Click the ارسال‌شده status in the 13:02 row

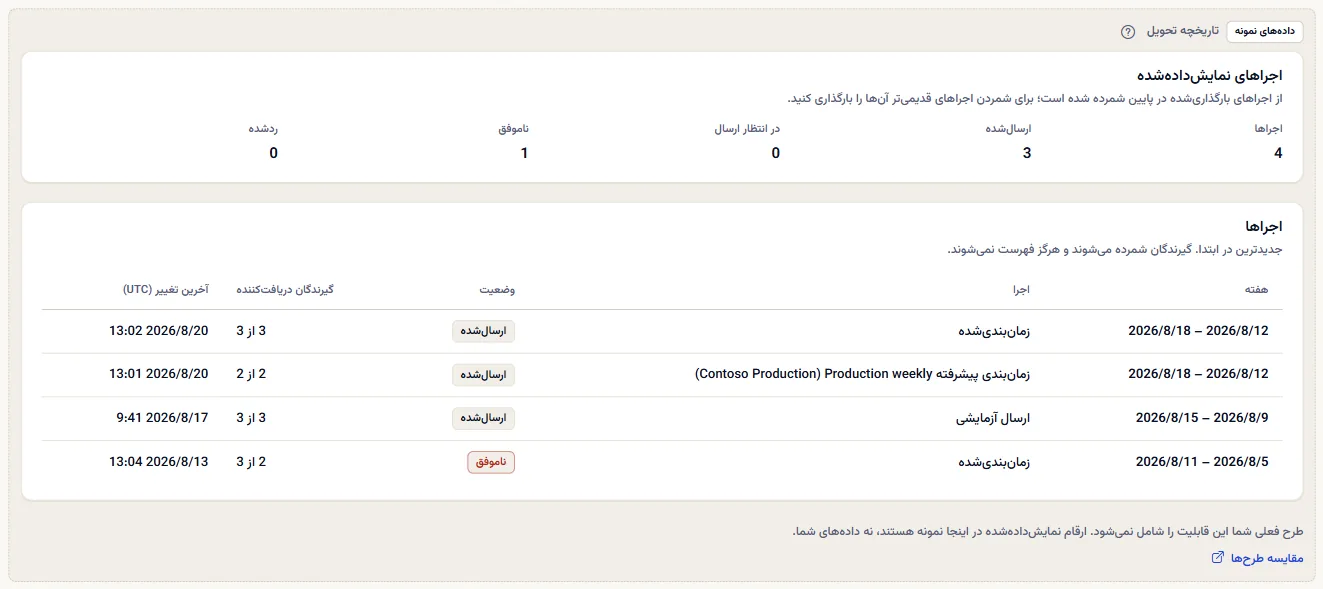pos(483,331)
